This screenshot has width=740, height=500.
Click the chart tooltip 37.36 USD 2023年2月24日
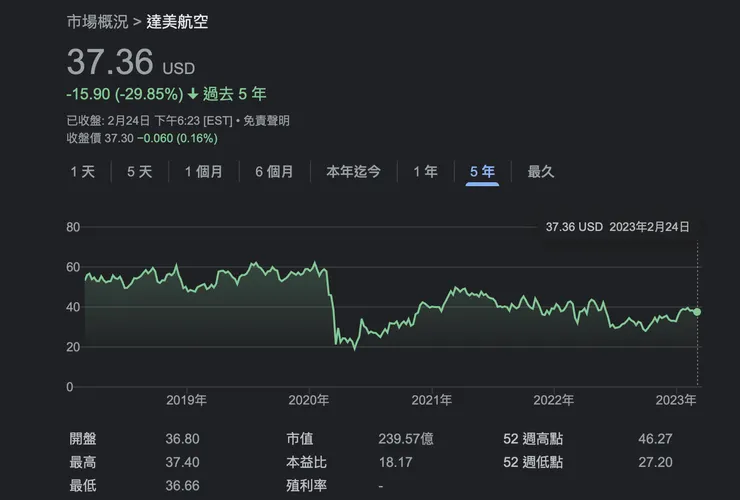tap(617, 227)
